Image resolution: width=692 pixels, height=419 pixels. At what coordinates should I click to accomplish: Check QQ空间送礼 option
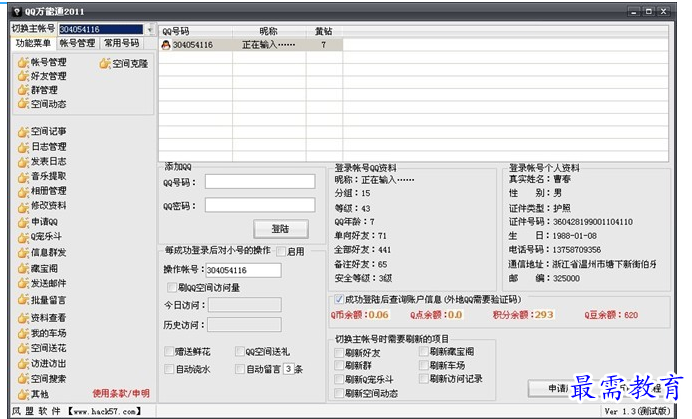pyautogui.click(x=240, y=351)
